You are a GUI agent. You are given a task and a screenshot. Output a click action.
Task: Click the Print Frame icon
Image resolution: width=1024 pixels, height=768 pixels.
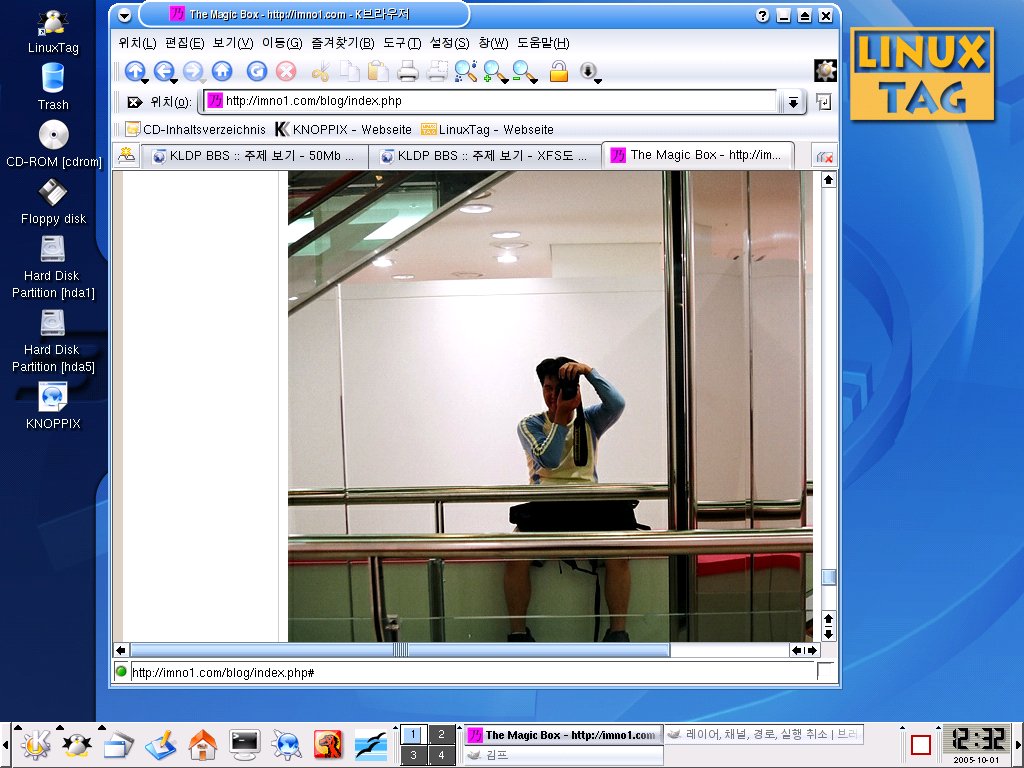437,71
